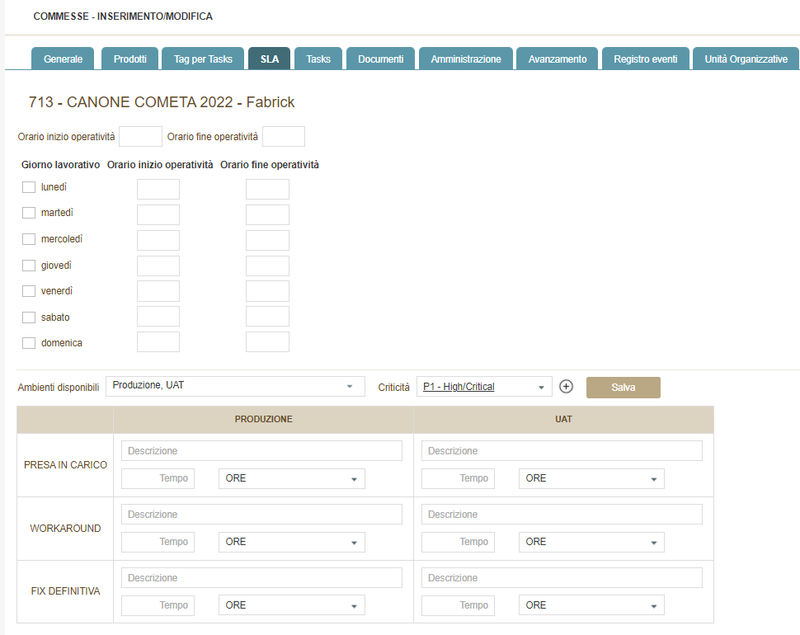Click the plus icon next to Criticità

coord(566,386)
